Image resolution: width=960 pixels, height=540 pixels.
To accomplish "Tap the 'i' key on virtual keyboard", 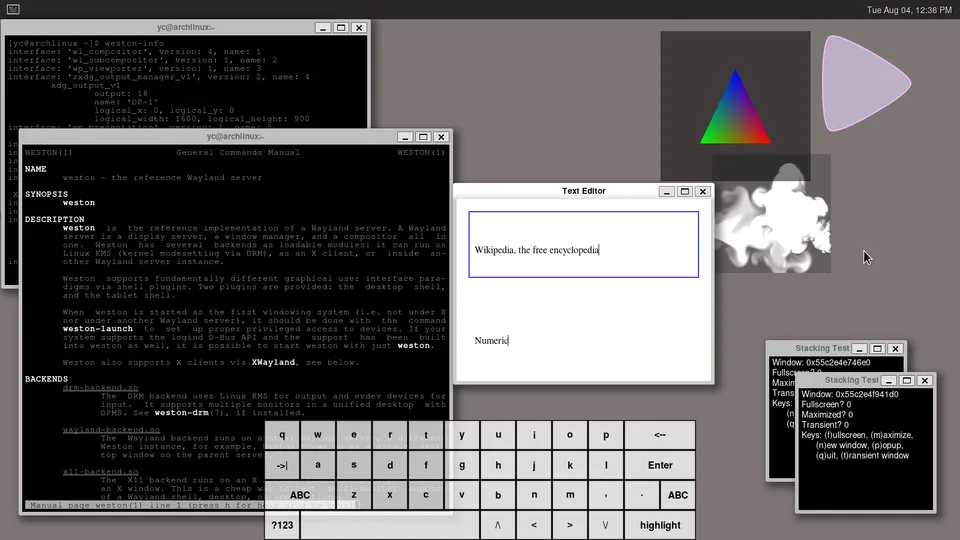I will click(x=534, y=435).
